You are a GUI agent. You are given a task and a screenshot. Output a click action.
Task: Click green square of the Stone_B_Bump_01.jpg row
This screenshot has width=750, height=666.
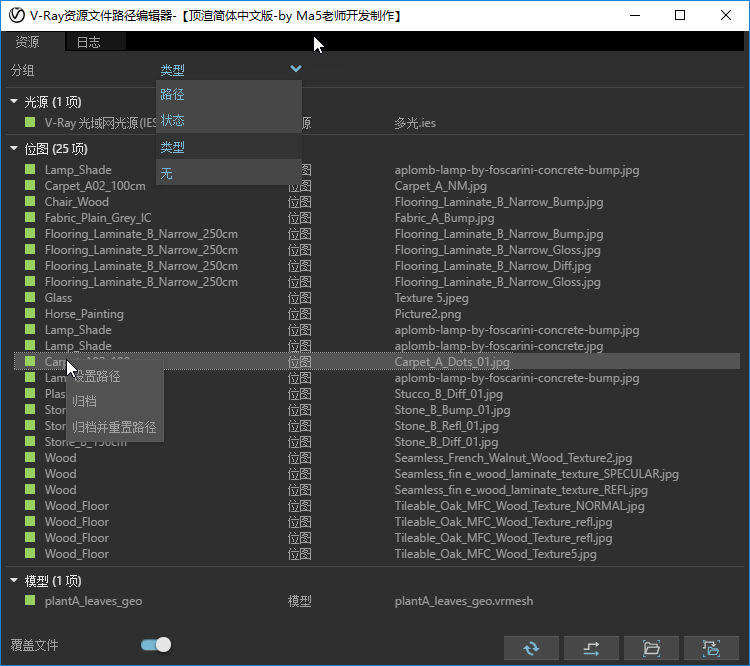click(30, 409)
